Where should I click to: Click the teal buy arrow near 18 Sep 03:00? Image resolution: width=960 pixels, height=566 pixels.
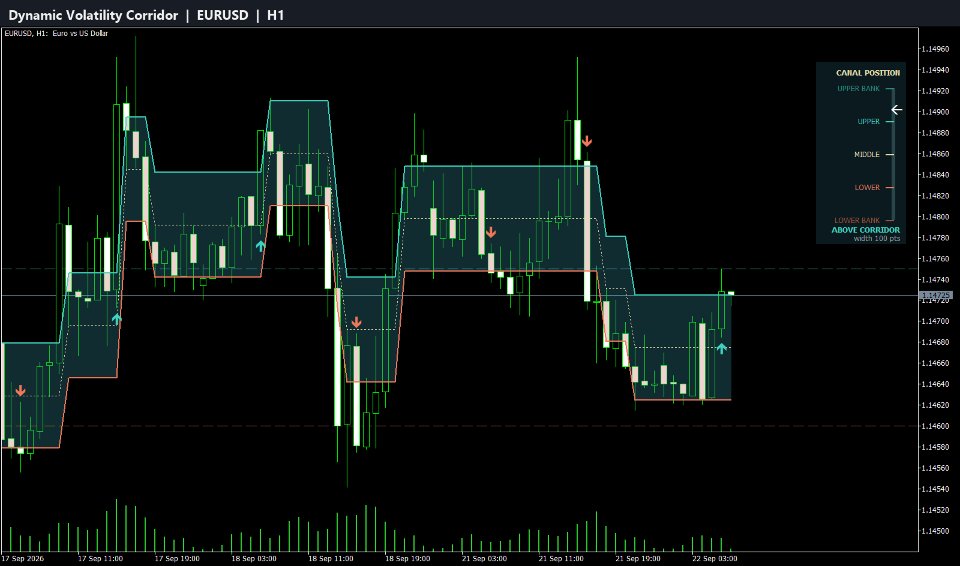261,246
